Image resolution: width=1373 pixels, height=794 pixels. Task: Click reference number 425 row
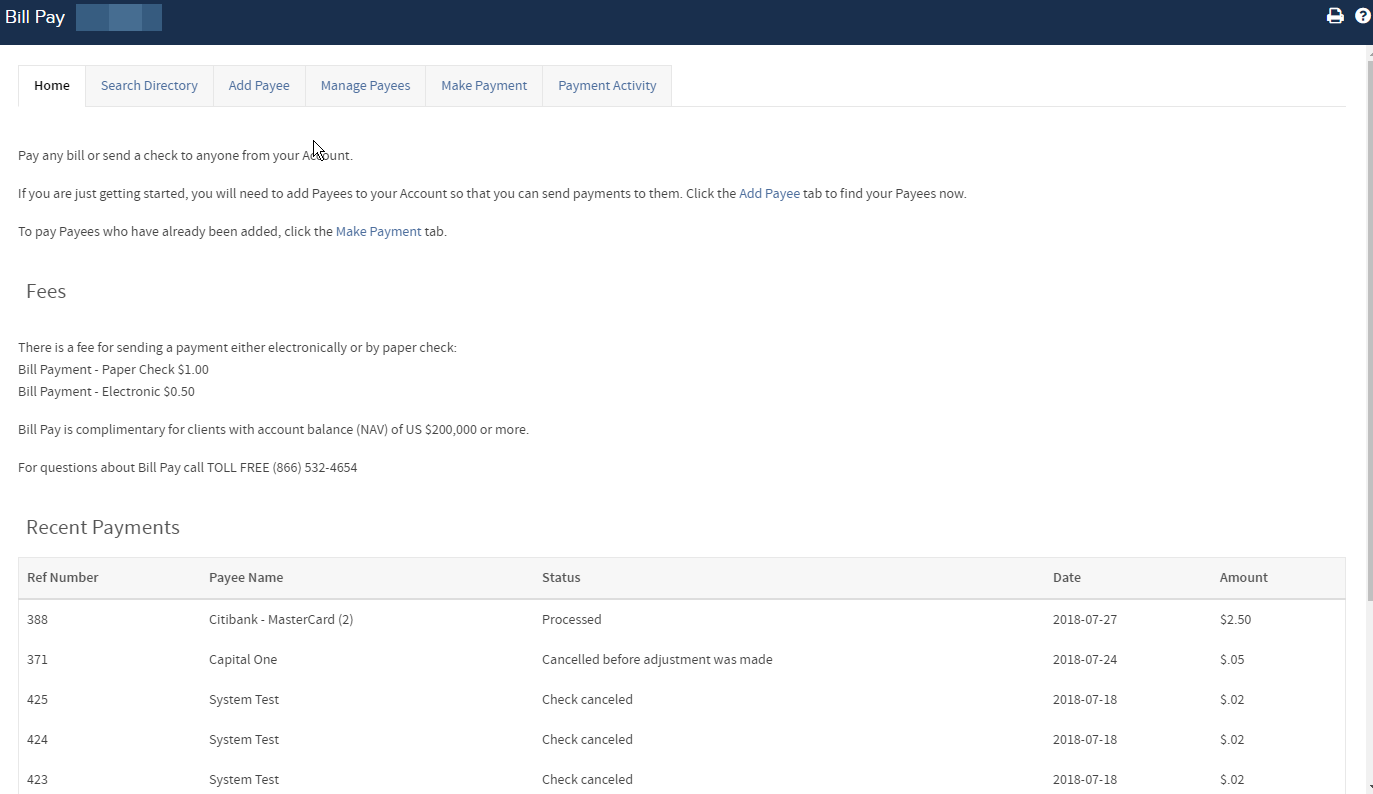tap(38, 700)
